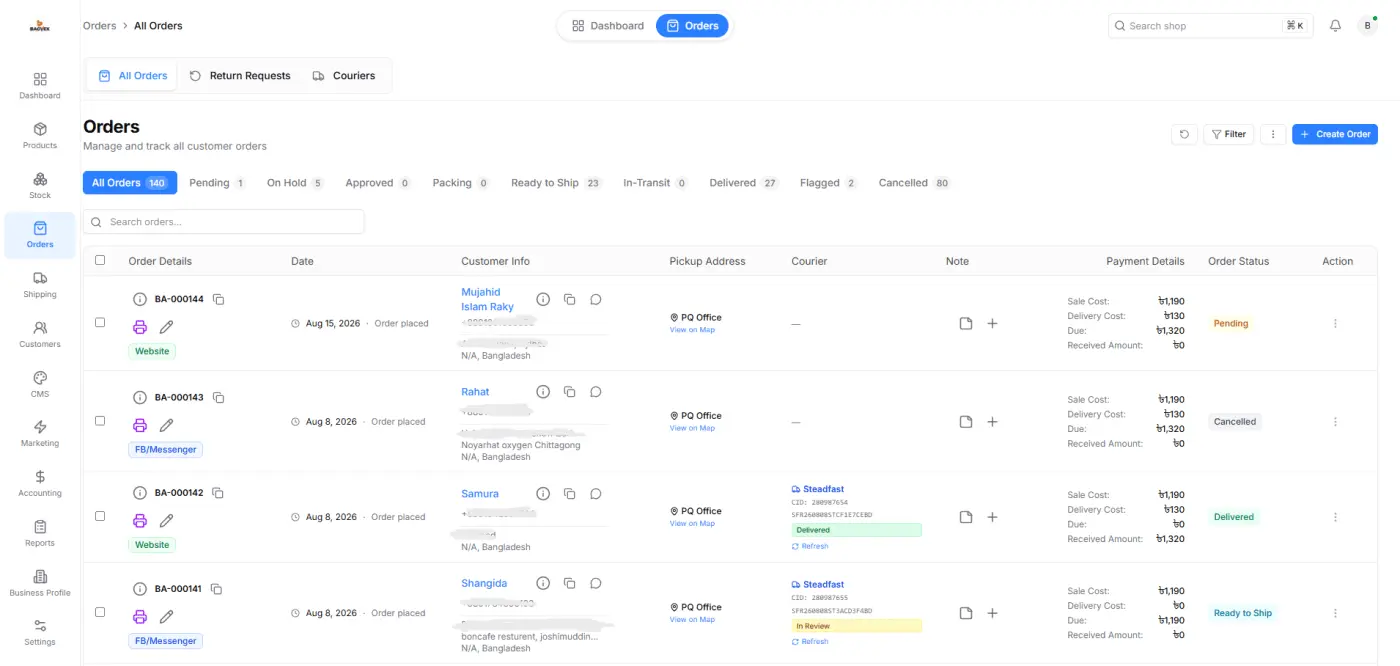This screenshot has width=1400, height=666.
Task: Open Reports in the sidebar
Action: [x=40, y=533]
